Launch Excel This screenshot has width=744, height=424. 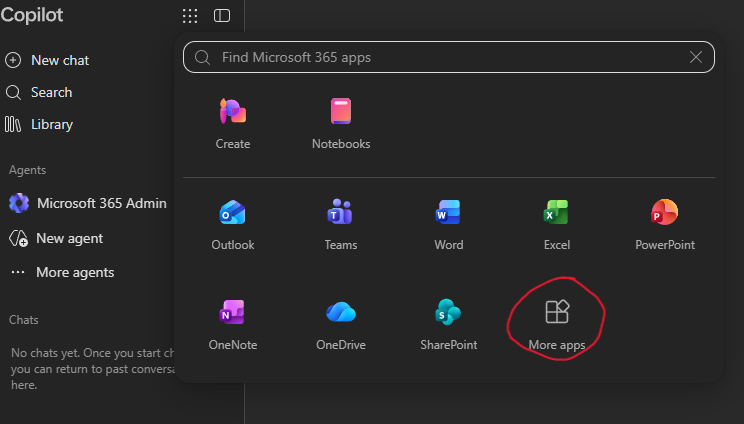coord(557,224)
